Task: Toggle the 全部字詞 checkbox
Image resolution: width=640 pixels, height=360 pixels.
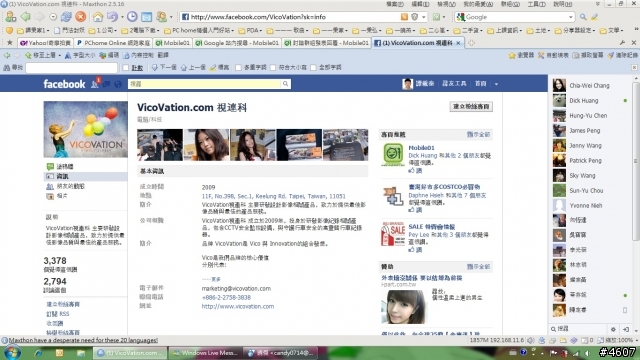Action: 313,67
